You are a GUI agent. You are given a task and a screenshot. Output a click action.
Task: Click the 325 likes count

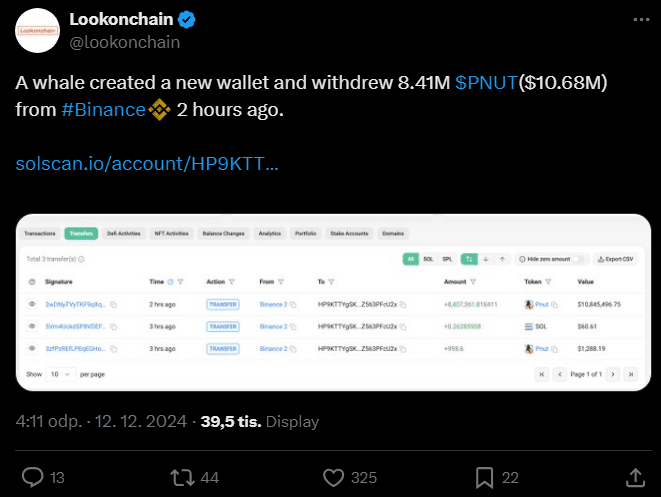point(365,478)
